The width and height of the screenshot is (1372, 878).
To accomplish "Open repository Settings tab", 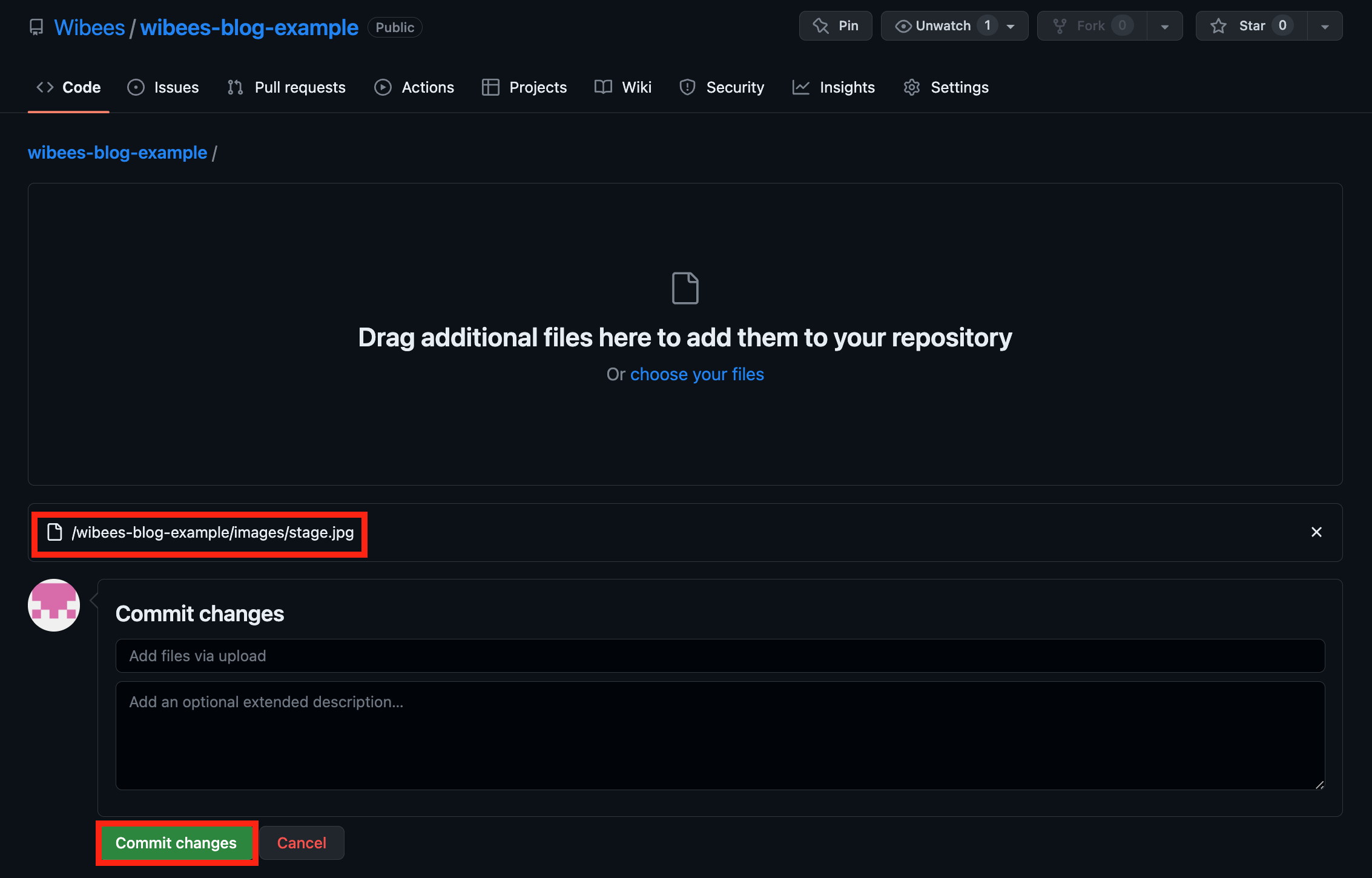I will point(946,87).
